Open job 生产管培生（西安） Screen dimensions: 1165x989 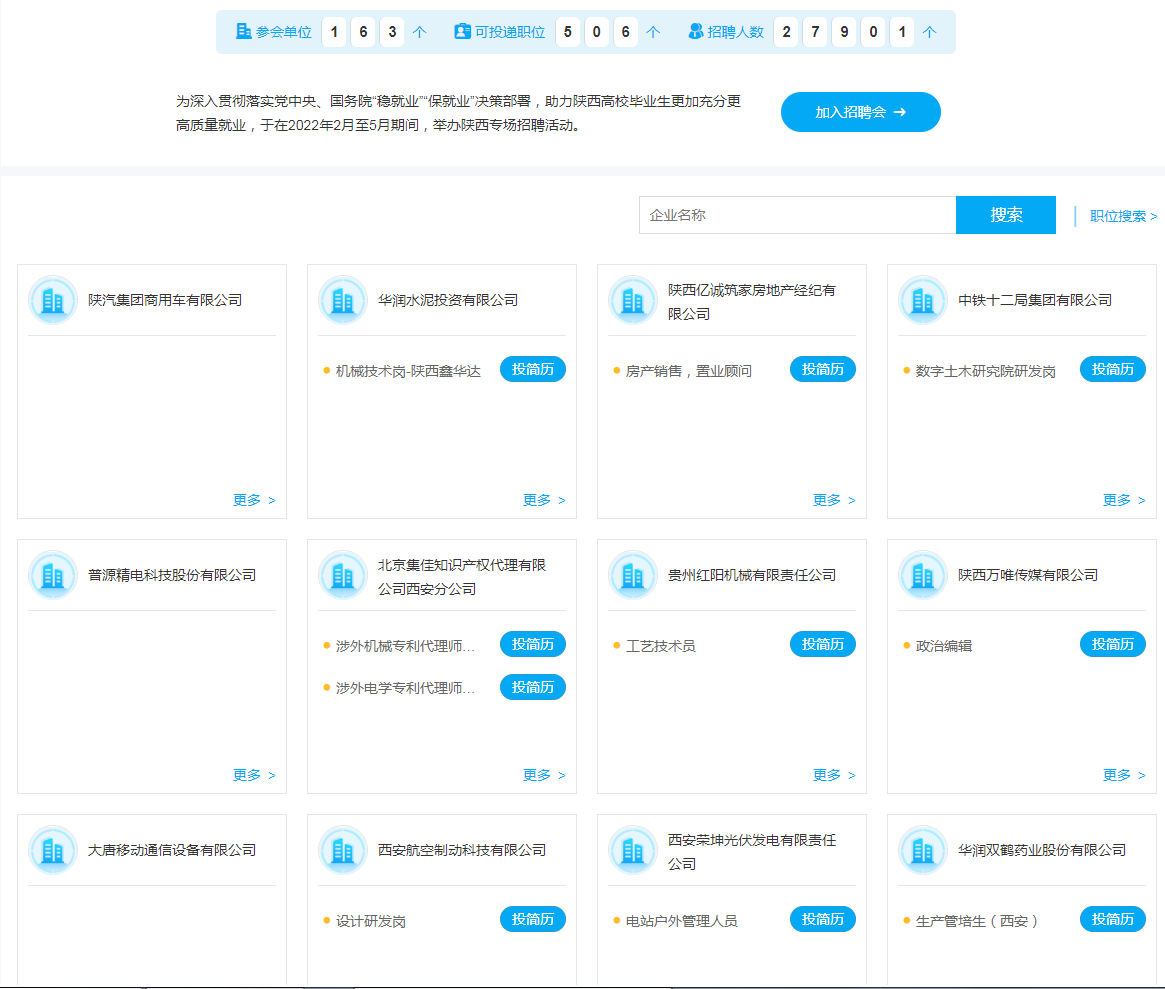tap(977, 921)
